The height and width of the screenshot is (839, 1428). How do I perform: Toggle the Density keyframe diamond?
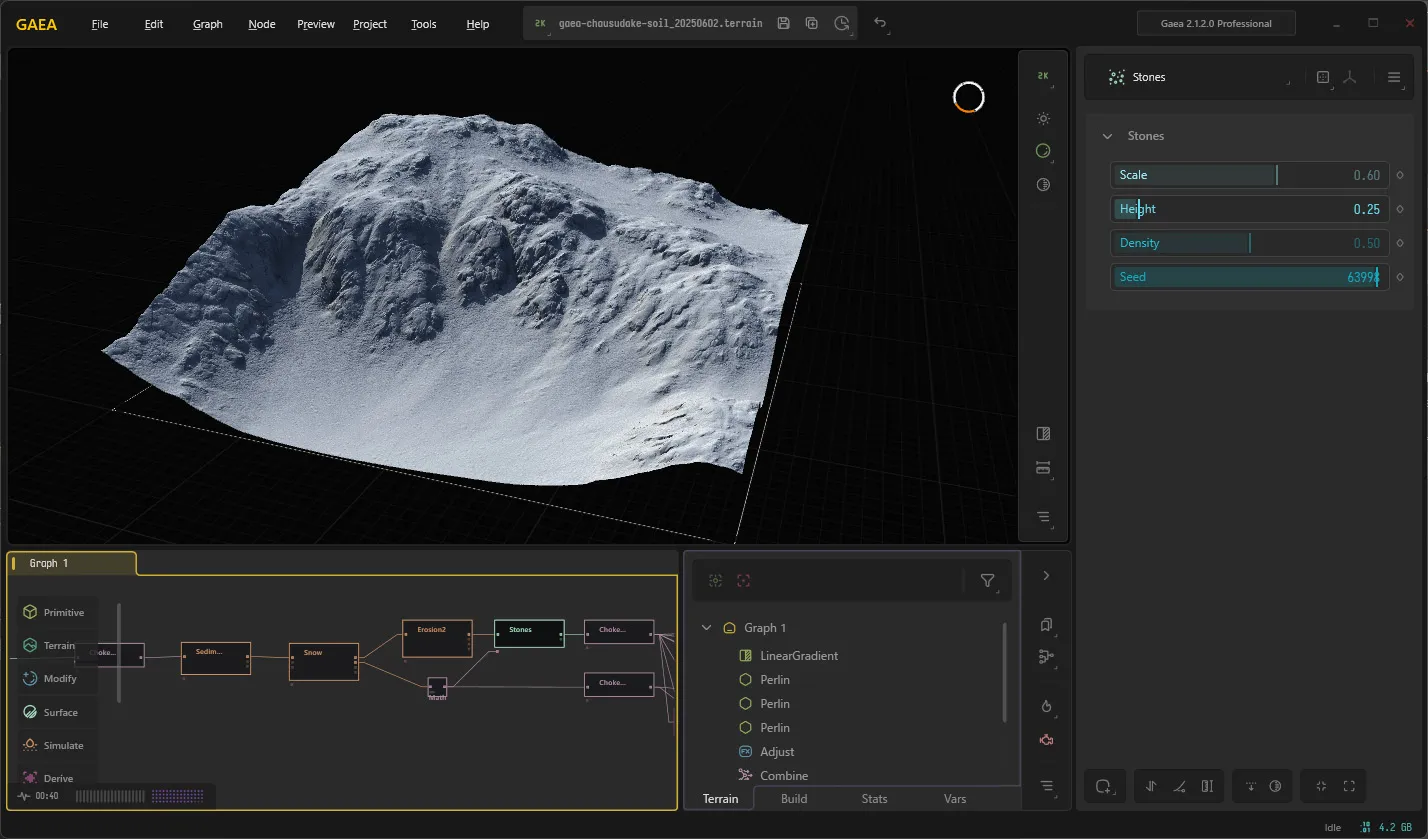(1400, 243)
